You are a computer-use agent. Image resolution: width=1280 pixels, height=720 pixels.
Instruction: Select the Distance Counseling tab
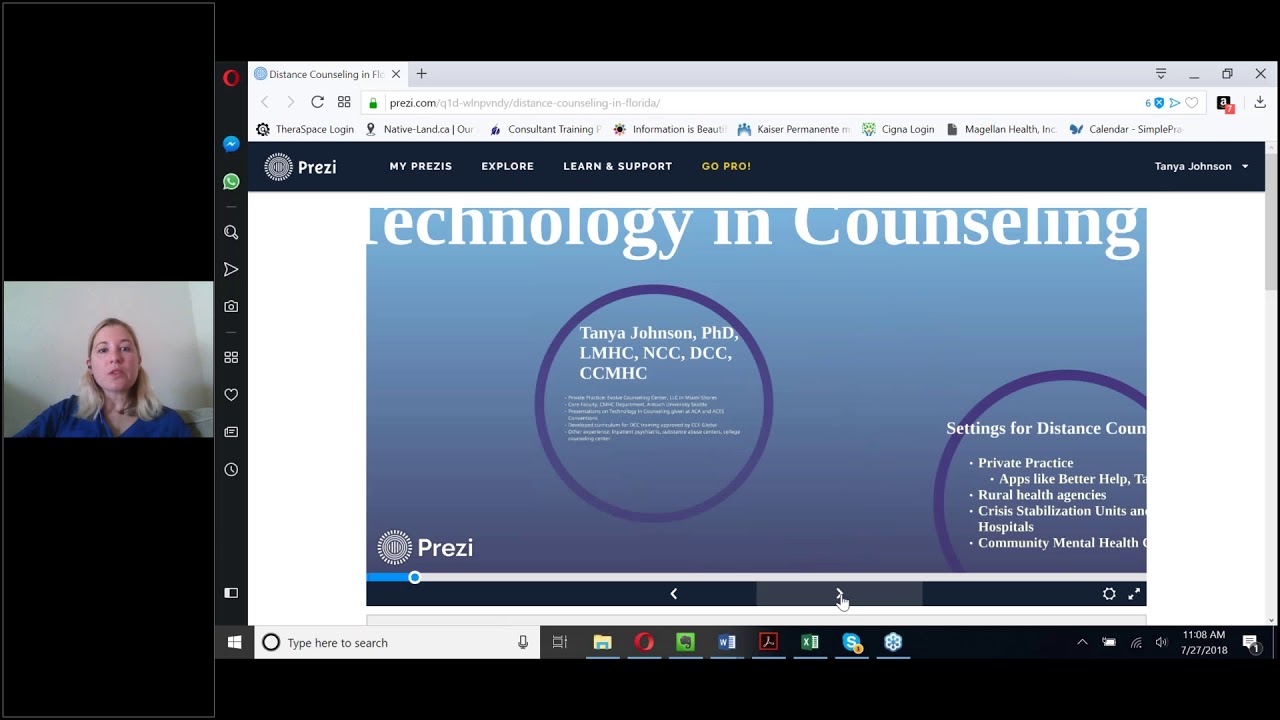pyautogui.click(x=327, y=74)
